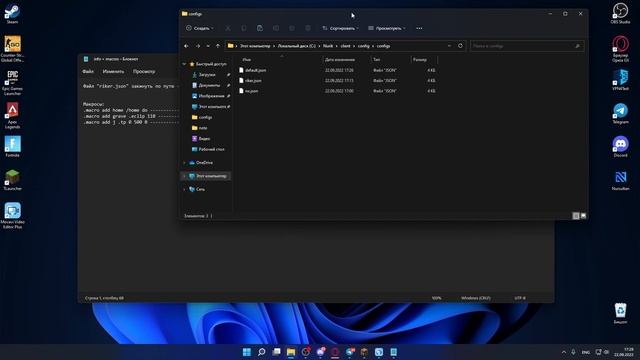The image size is (640, 360).
Task: Click the Copy icon in Explorer toolbar
Action: point(244,28)
